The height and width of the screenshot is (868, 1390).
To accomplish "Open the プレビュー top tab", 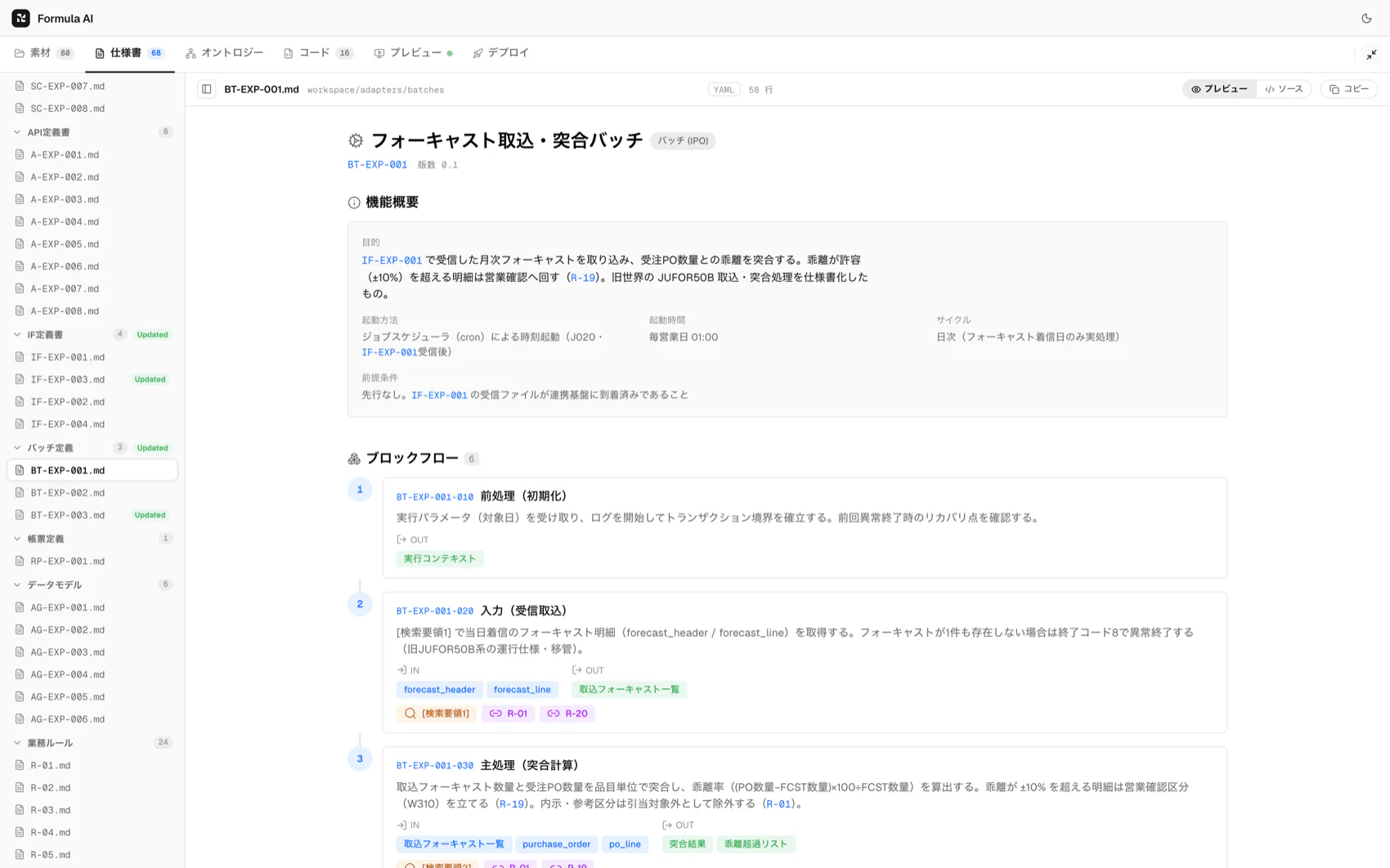I will tap(414, 53).
